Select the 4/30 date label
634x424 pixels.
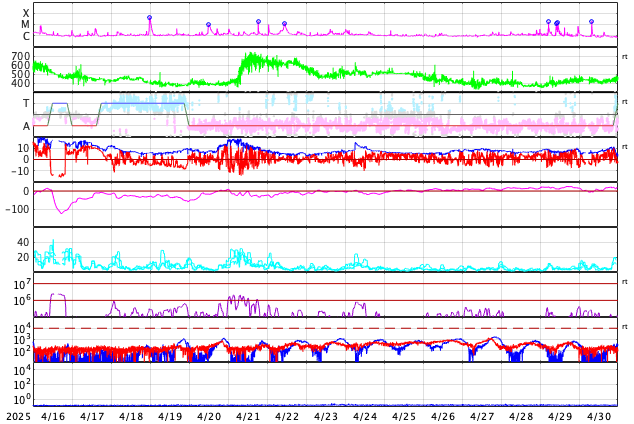coord(599,416)
